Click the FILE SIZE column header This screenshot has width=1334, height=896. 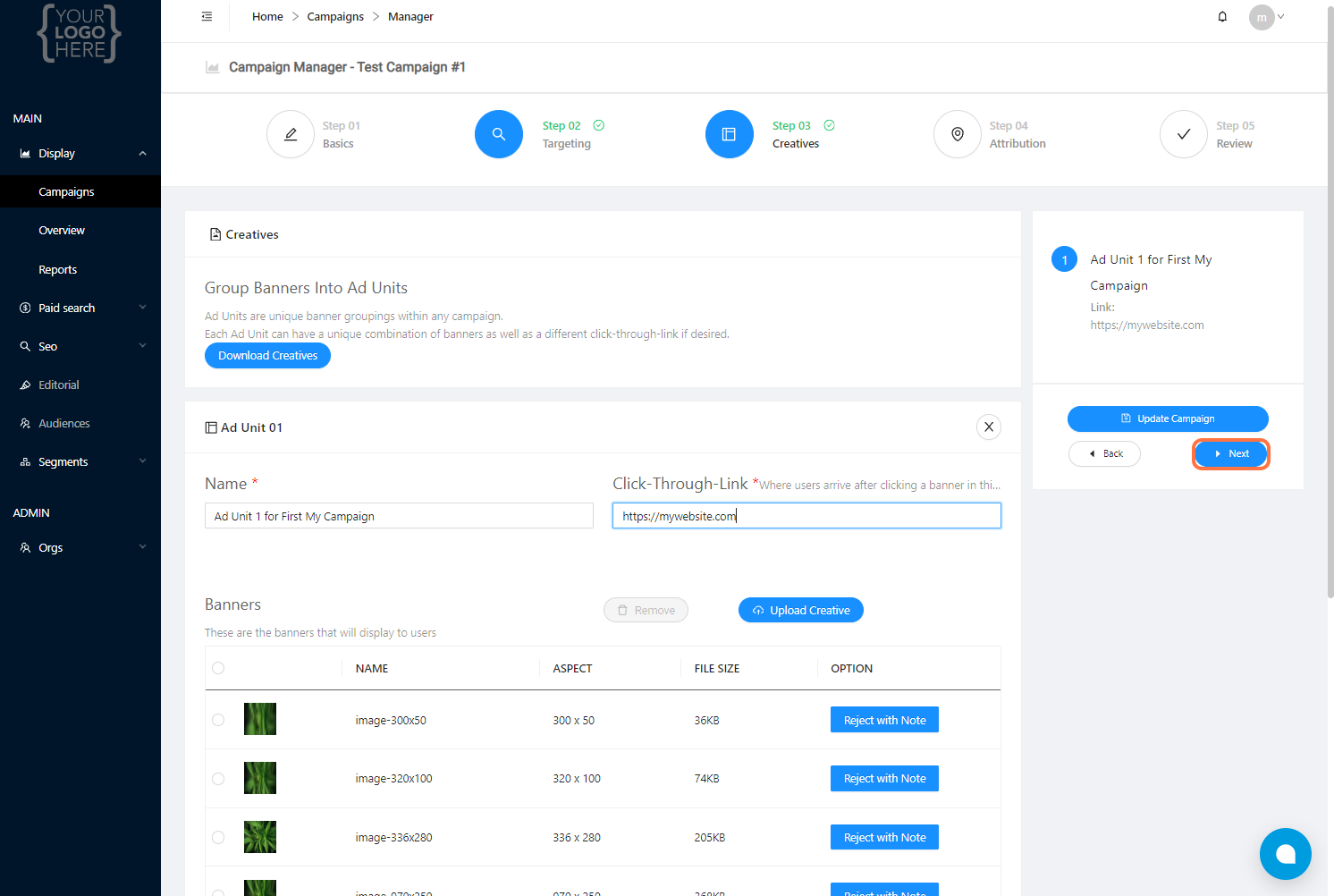click(717, 668)
